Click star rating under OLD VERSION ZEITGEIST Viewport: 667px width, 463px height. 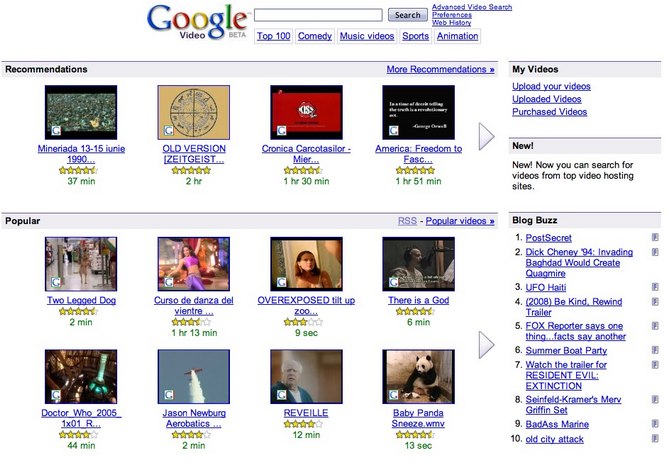coord(191,171)
